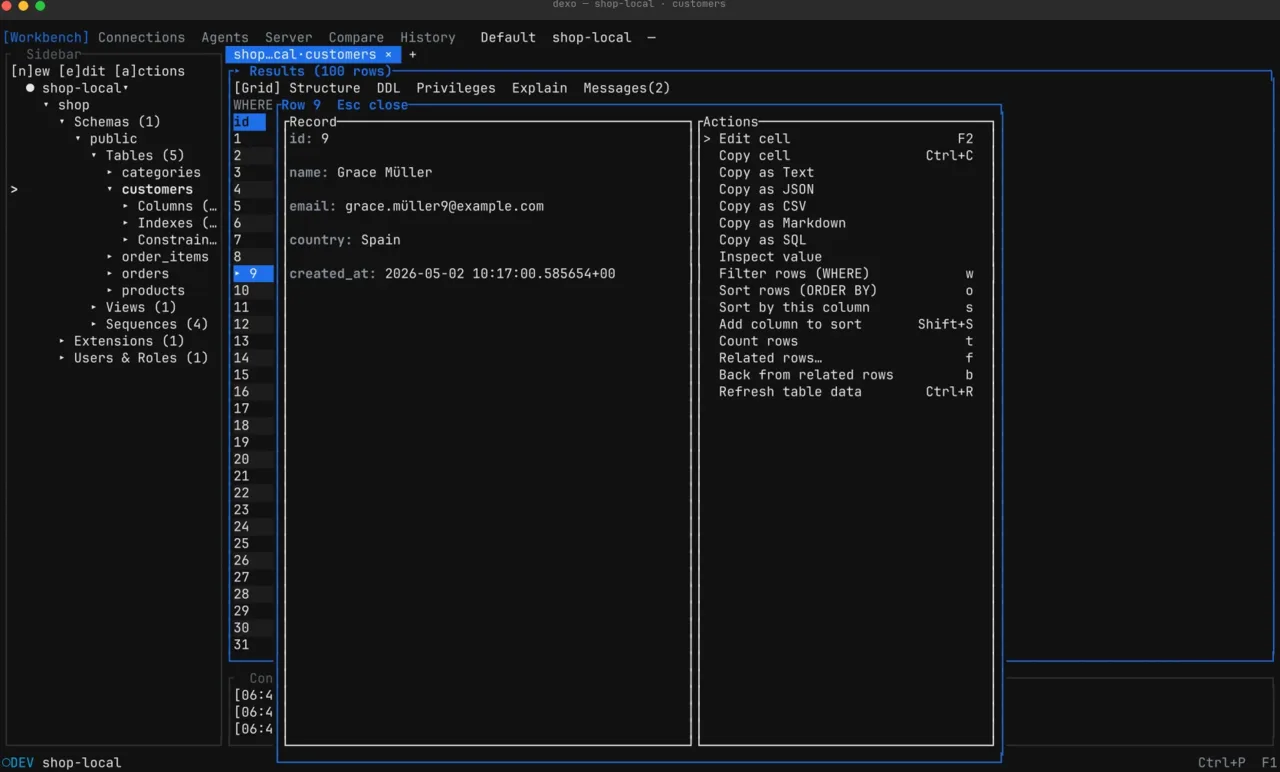Click the [a]ctions sidebar button
Viewport: 1280px width, 772px height.
coord(149,71)
